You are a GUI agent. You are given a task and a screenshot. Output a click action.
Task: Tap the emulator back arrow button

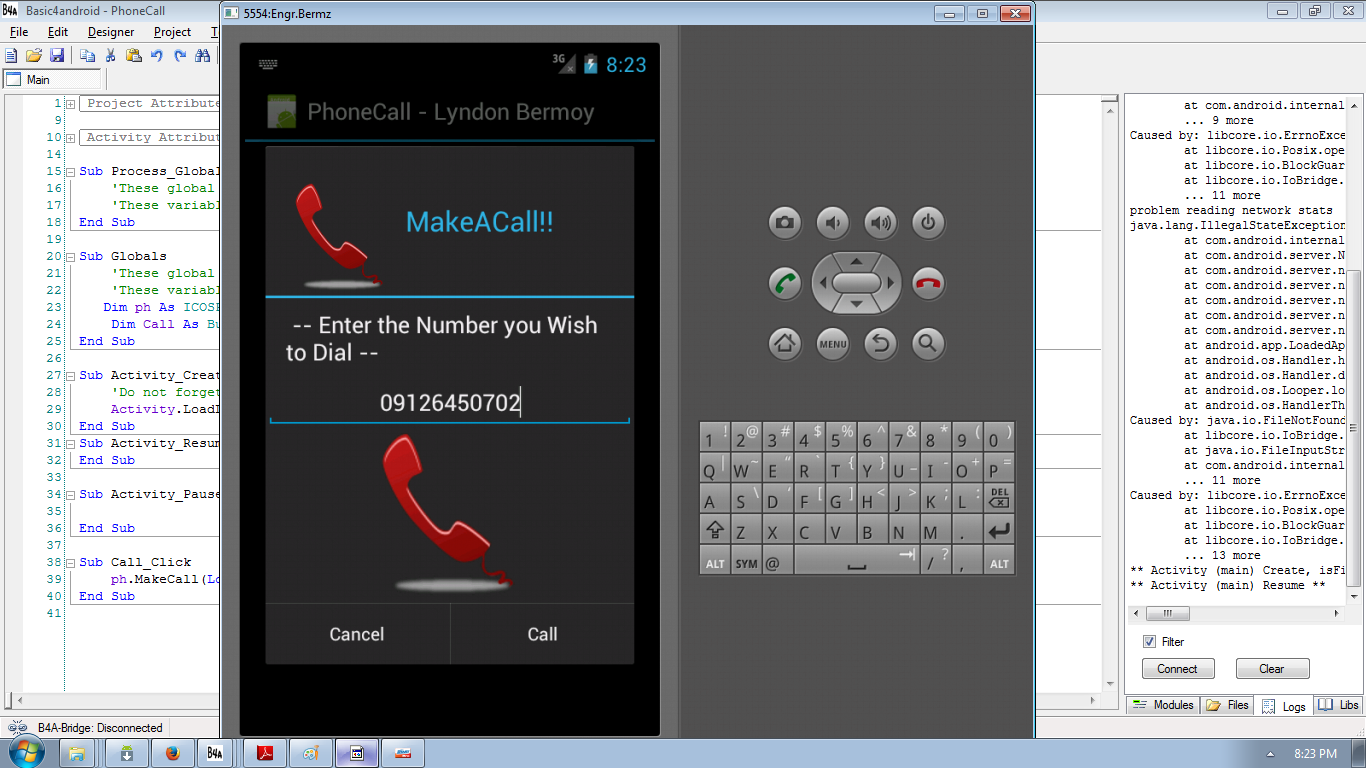[x=881, y=344]
